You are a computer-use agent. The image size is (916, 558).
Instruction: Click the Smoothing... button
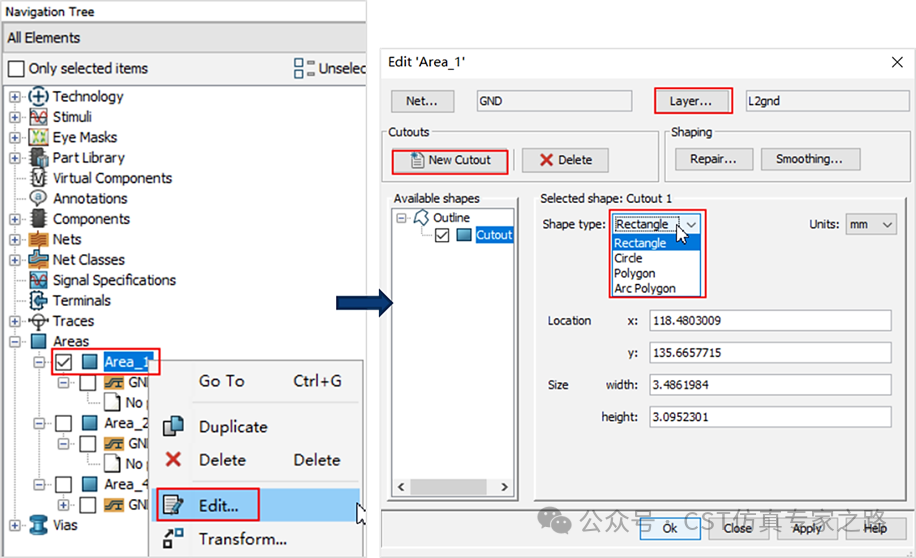[x=810, y=159]
